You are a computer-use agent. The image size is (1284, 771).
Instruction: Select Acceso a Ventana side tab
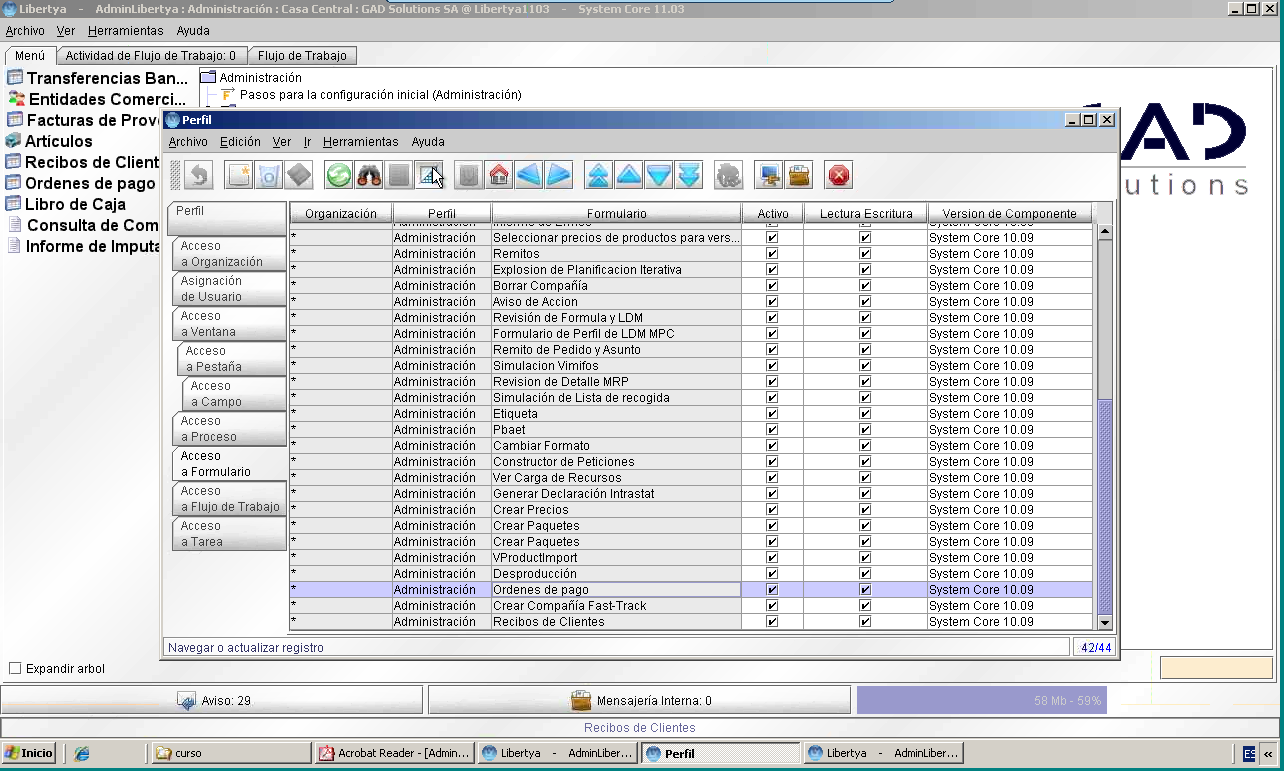click(x=229, y=324)
